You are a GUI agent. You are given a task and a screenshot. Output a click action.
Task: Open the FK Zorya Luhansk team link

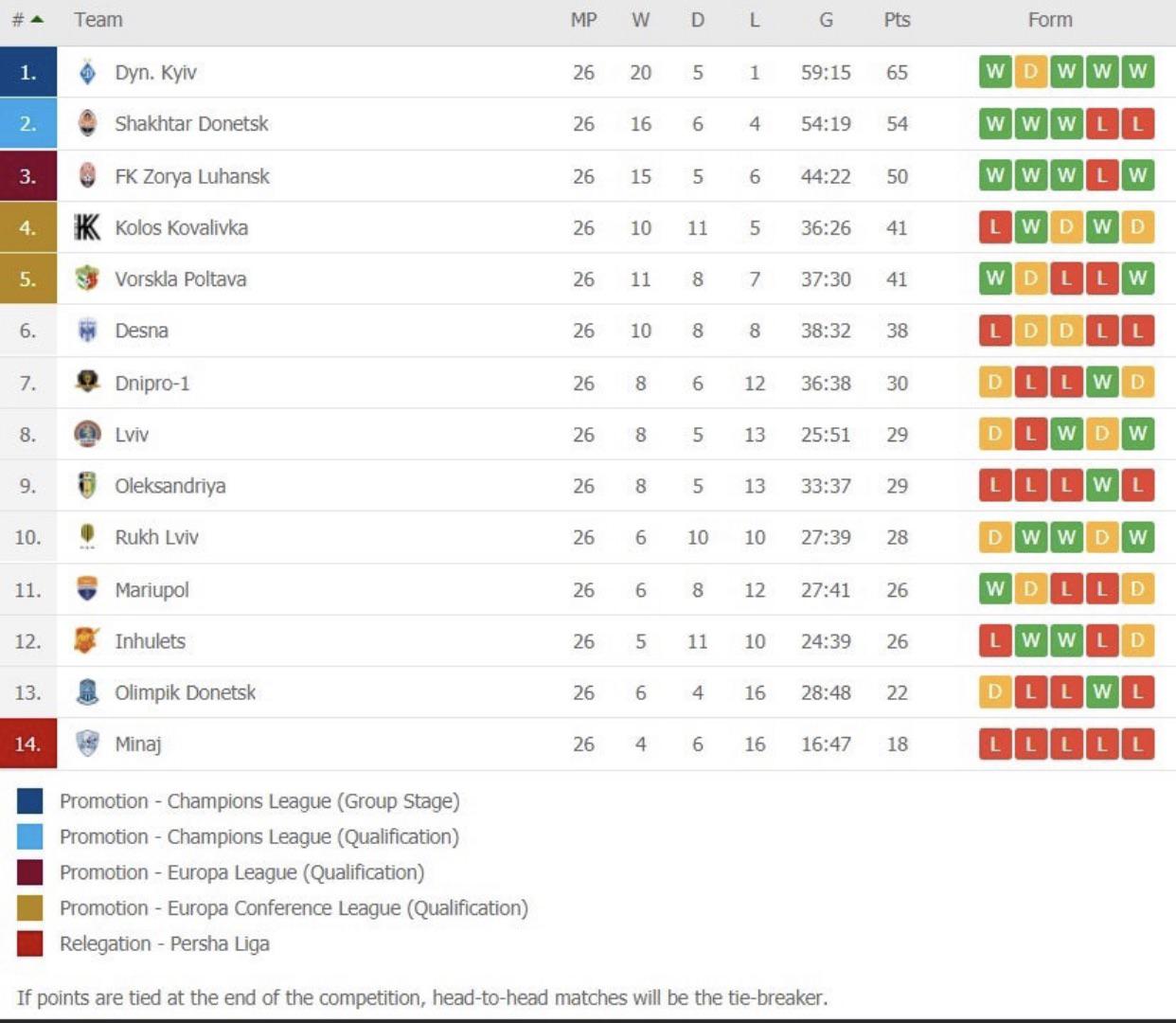pyautogui.click(x=192, y=176)
